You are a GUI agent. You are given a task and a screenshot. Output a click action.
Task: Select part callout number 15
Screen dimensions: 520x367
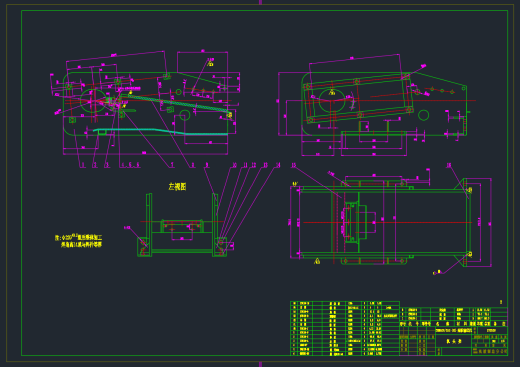click(x=293, y=165)
